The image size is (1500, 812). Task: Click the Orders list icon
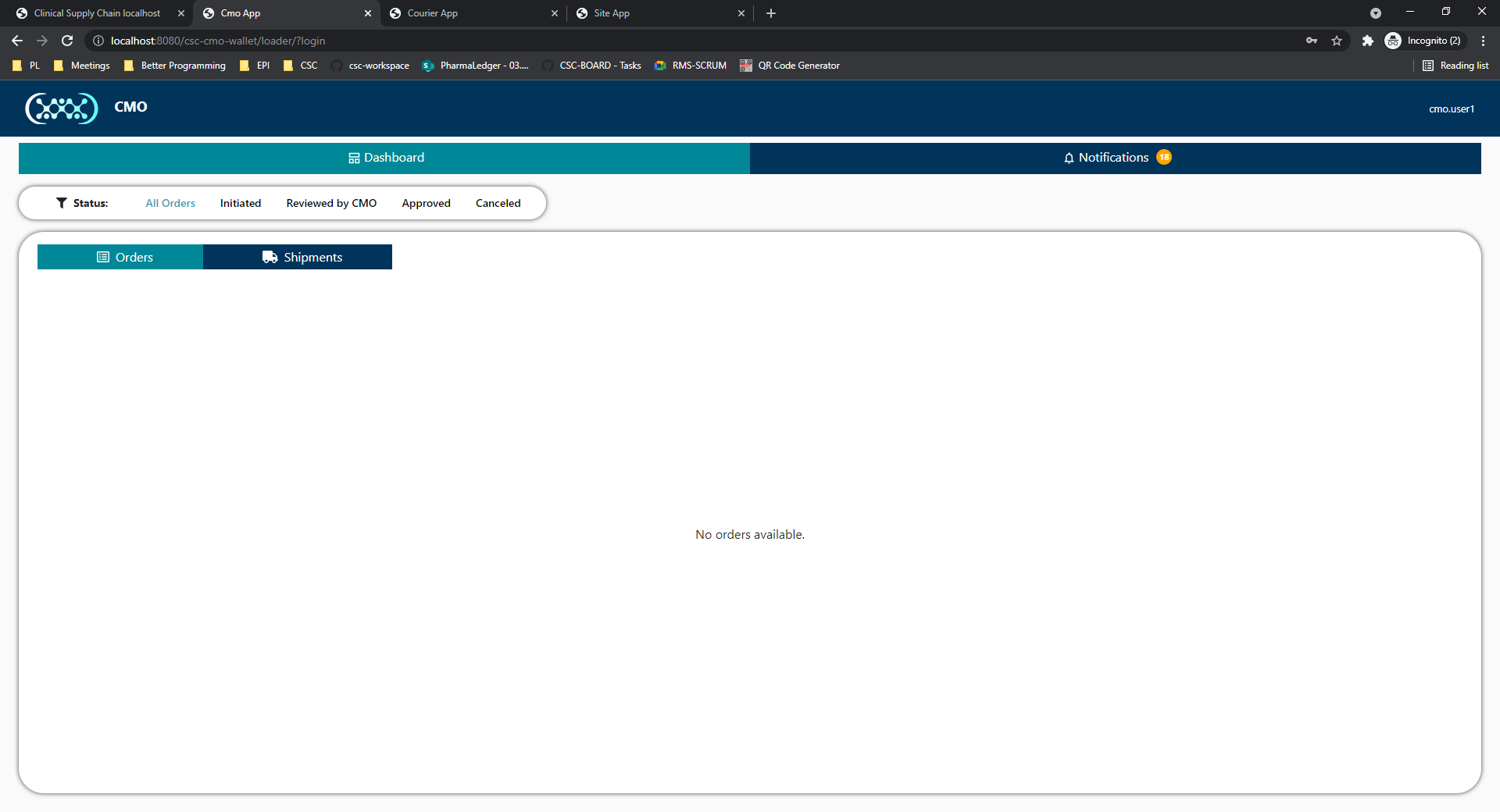click(104, 257)
